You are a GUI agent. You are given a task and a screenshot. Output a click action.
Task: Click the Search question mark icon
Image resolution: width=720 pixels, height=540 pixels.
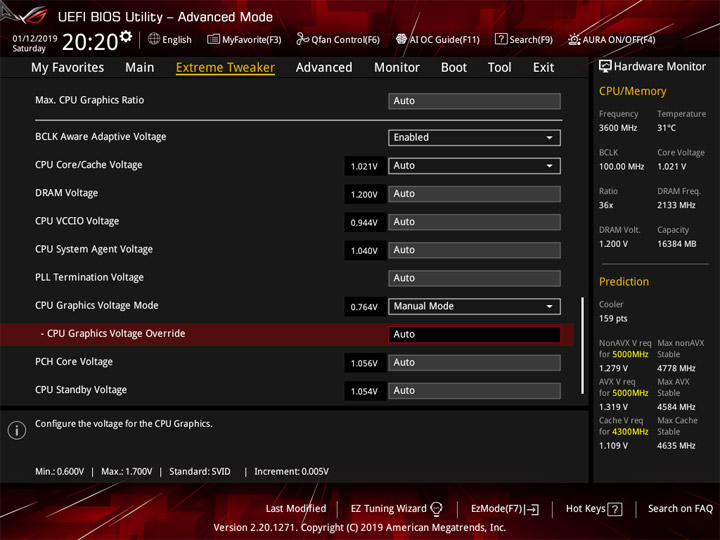tap(501, 39)
